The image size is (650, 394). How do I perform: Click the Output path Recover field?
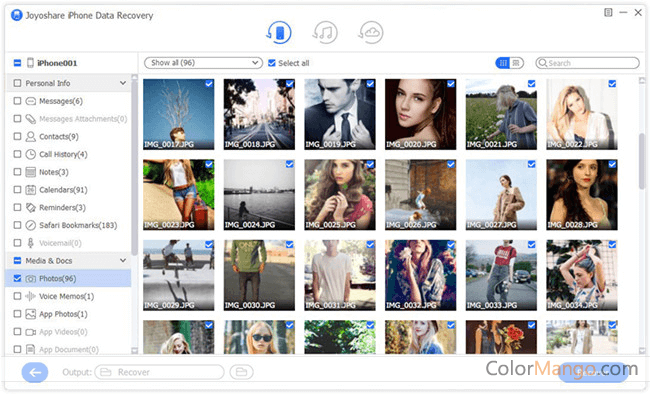click(159, 372)
